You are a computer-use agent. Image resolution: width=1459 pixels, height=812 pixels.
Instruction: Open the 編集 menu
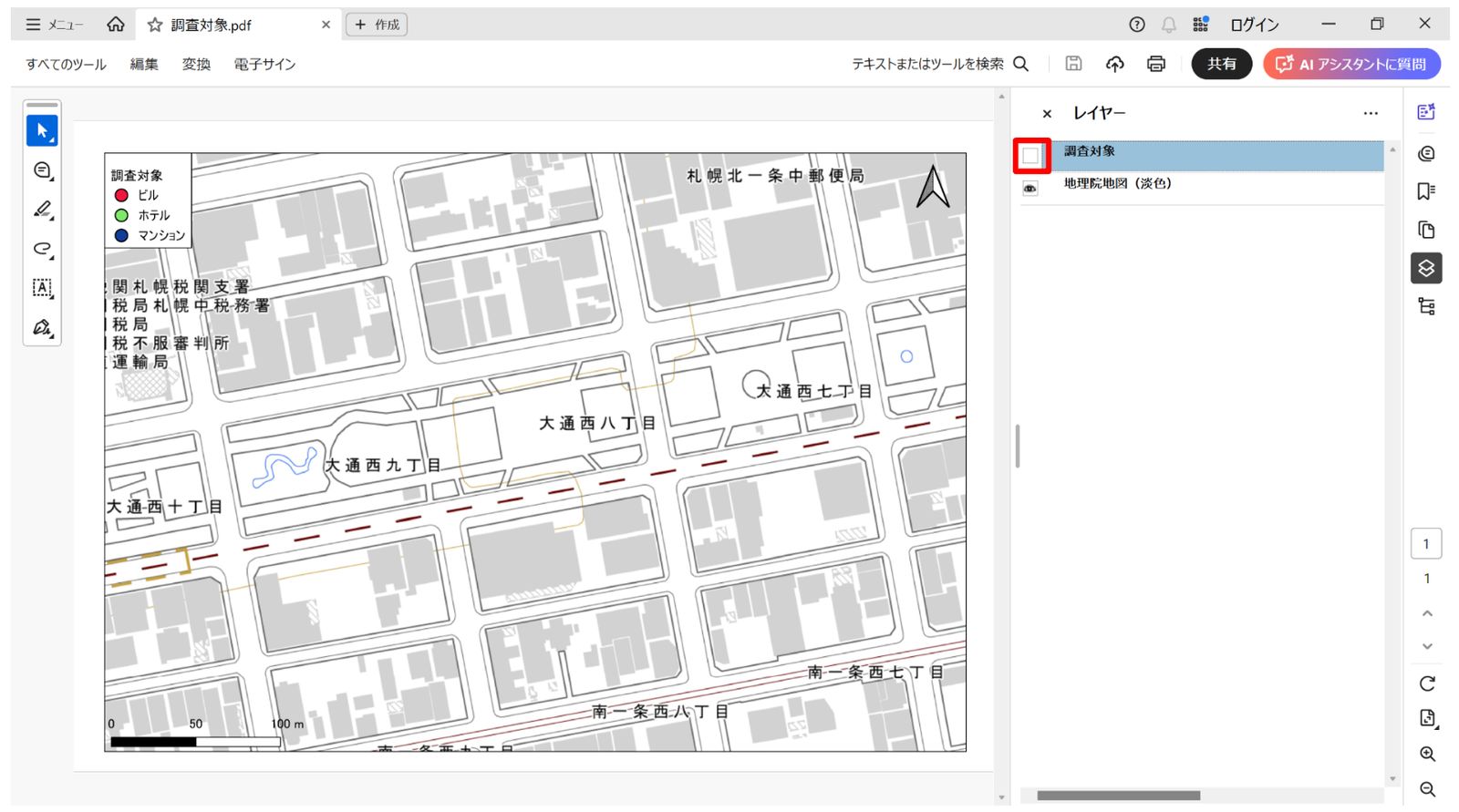[144, 64]
